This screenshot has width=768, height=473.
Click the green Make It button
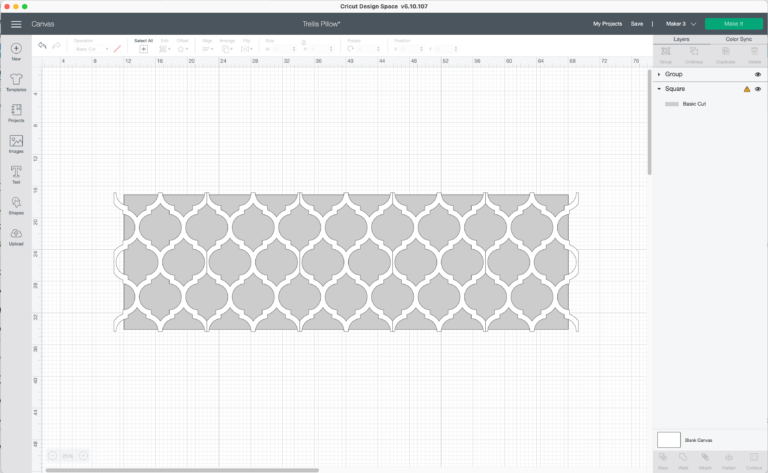tap(733, 23)
